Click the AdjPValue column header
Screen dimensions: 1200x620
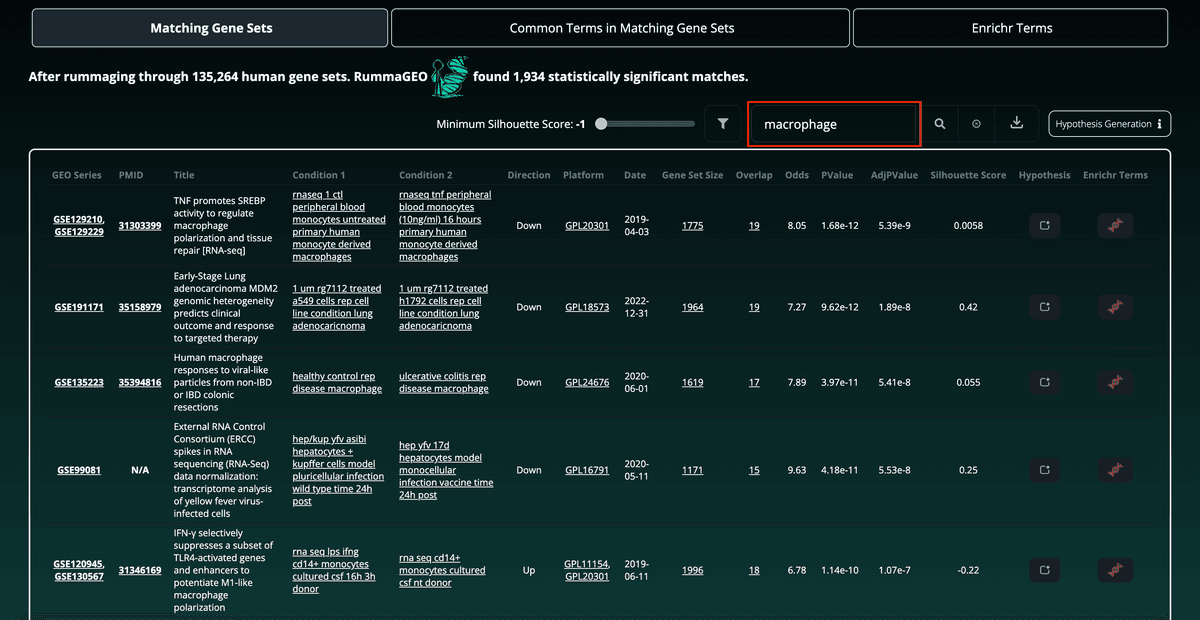click(893, 175)
